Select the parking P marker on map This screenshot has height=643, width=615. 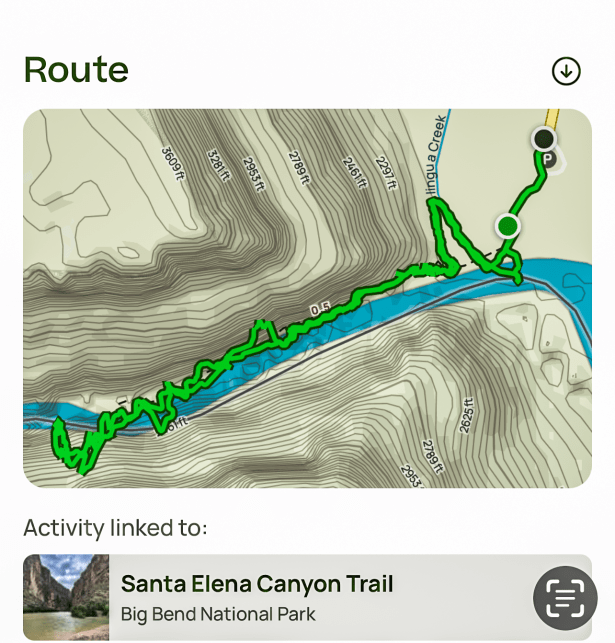(x=548, y=159)
